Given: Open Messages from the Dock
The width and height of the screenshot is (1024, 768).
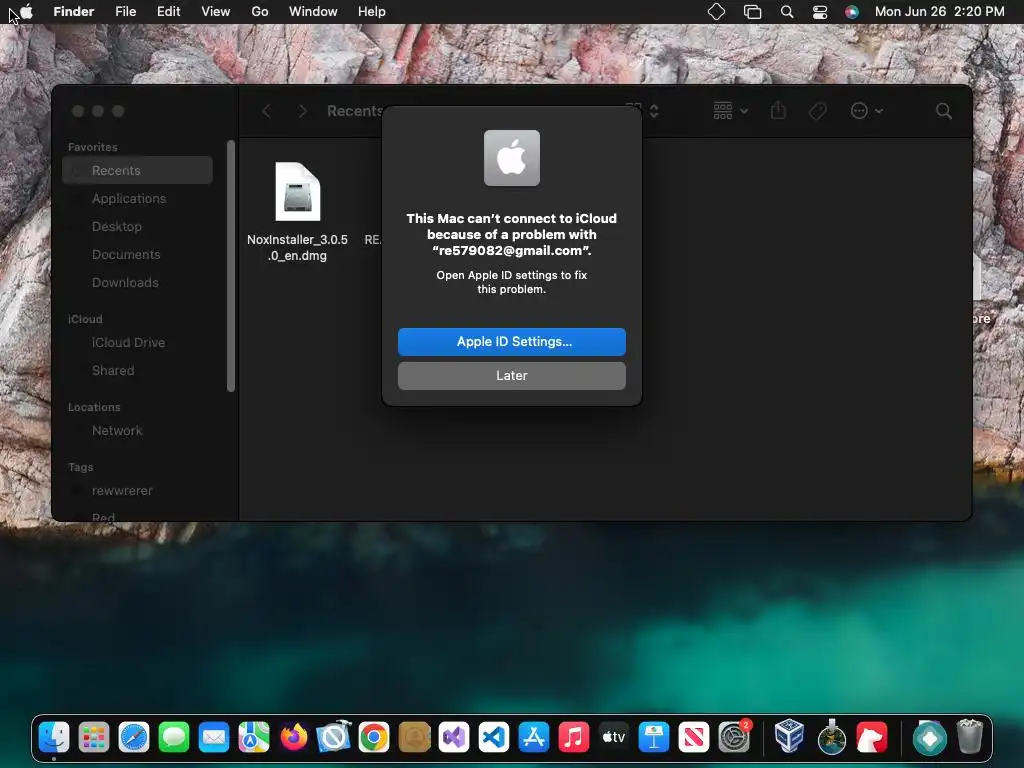Looking at the screenshot, I should (x=174, y=738).
